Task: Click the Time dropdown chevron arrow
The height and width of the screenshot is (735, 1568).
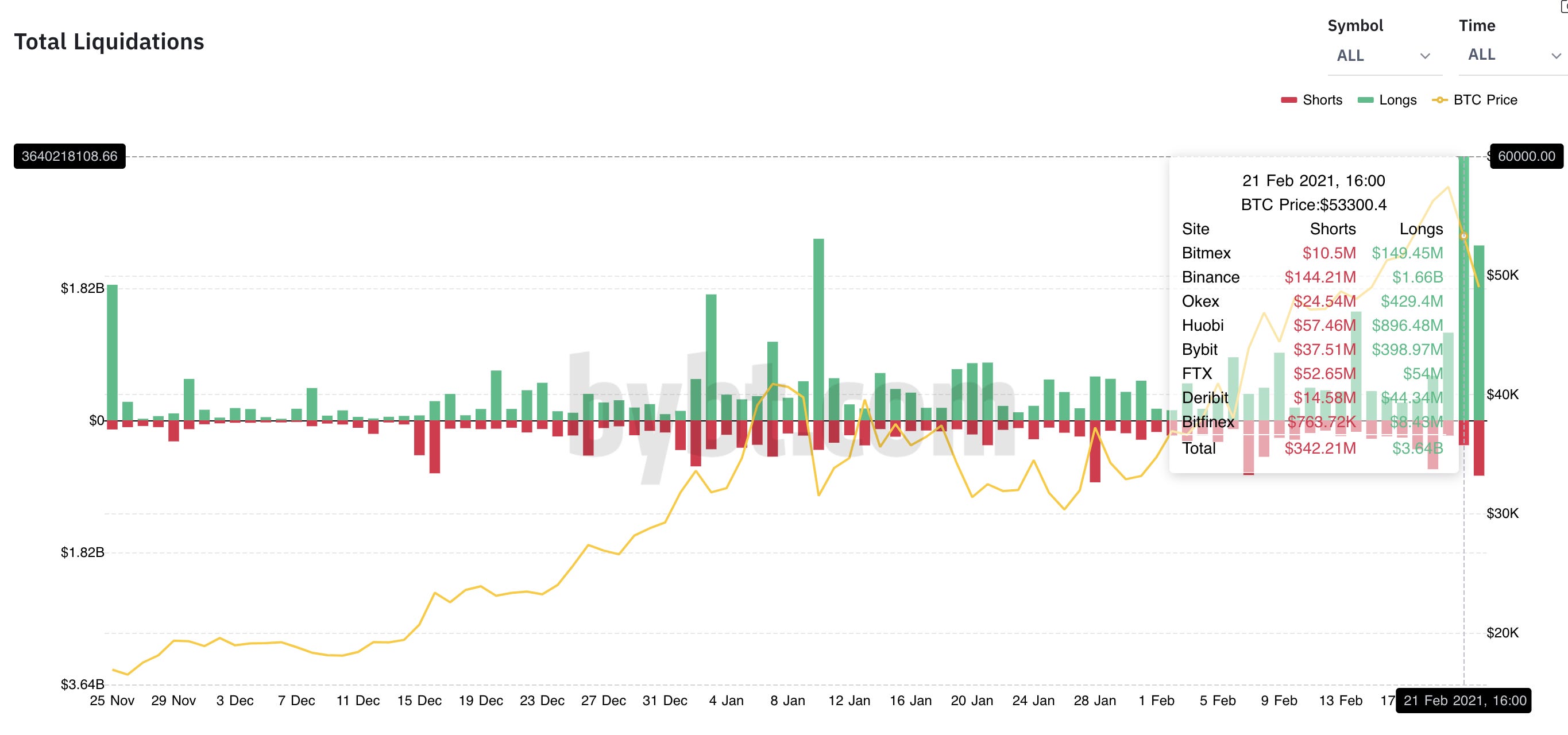Action: click(x=1556, y=56)
